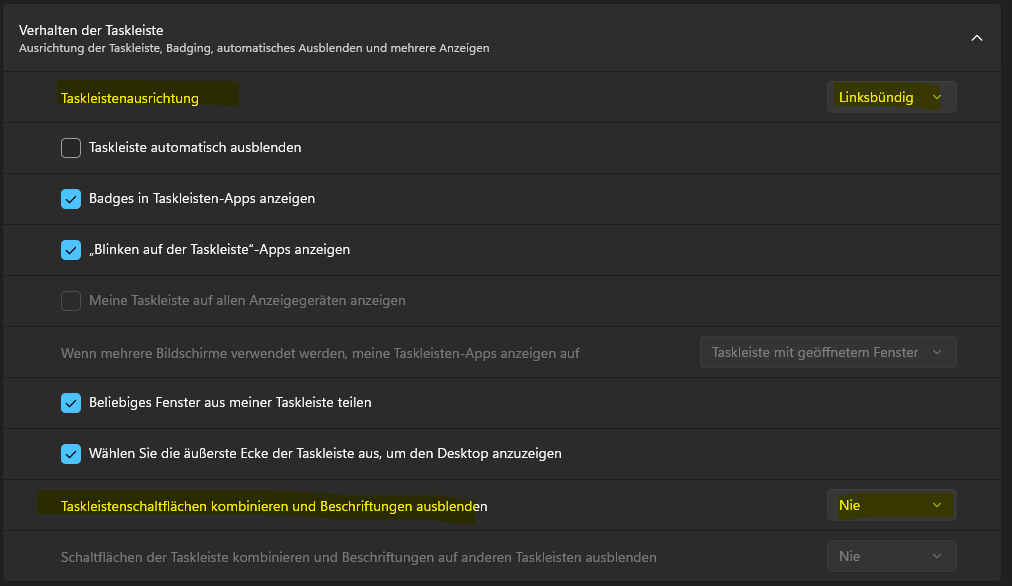Disable Blinken auf der Taskleiste Apps anzeigen
The width and height of the screenshot is (1012, 586).
(x=71, y=249)
